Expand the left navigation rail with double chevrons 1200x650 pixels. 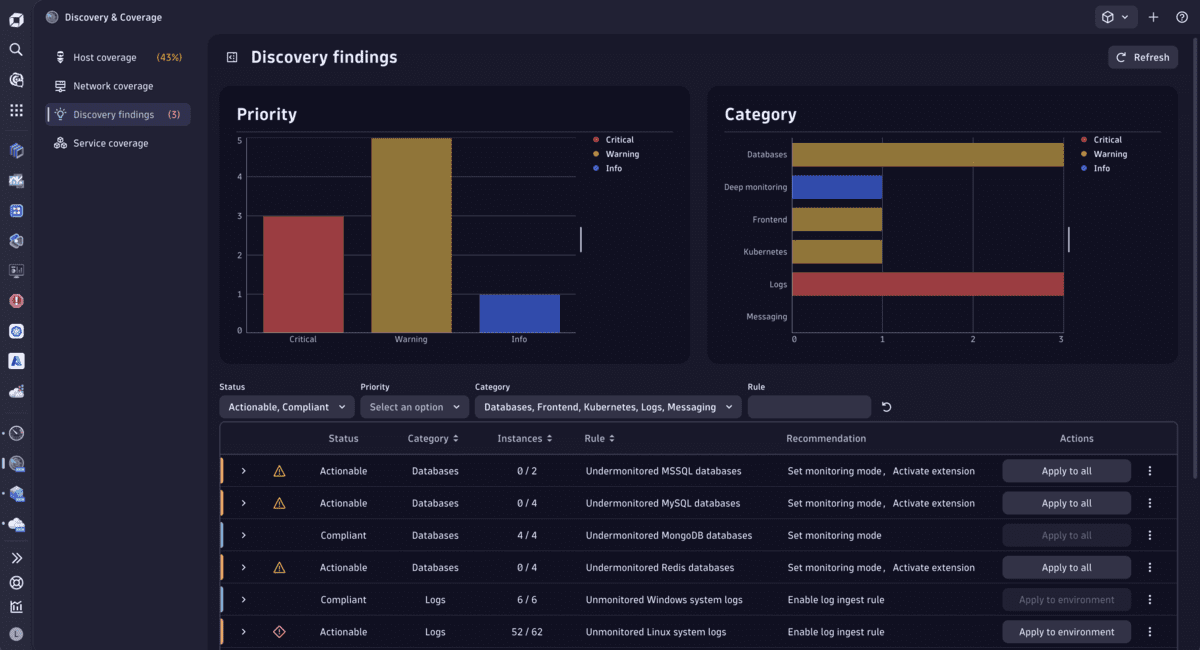tap(15, 557)
